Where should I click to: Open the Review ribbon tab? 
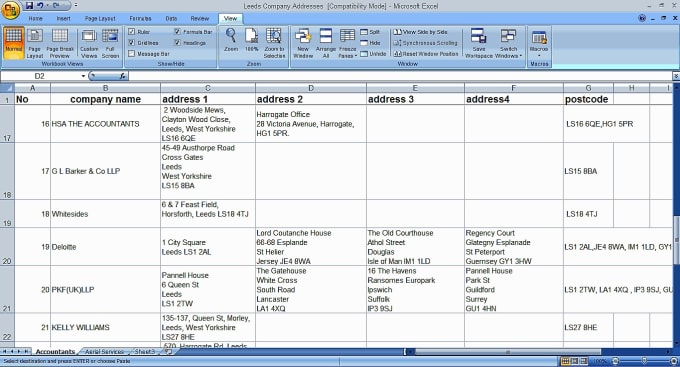pyautogui.click(x=199, y=19)
